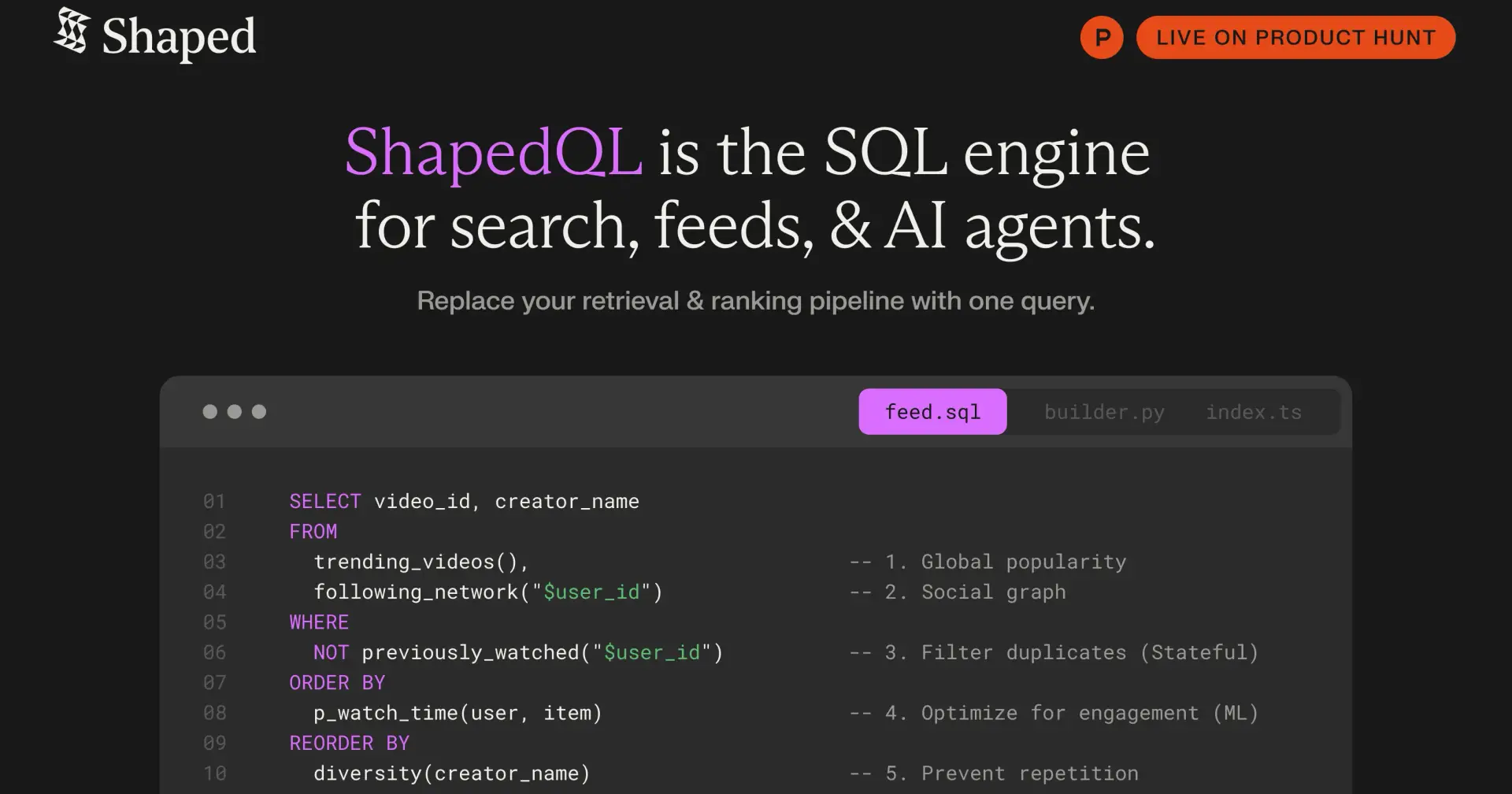Switch to the builder.py tab
Image resolution: width=1512 pixels, height=794 pixels.
[x=1103, y=411]
